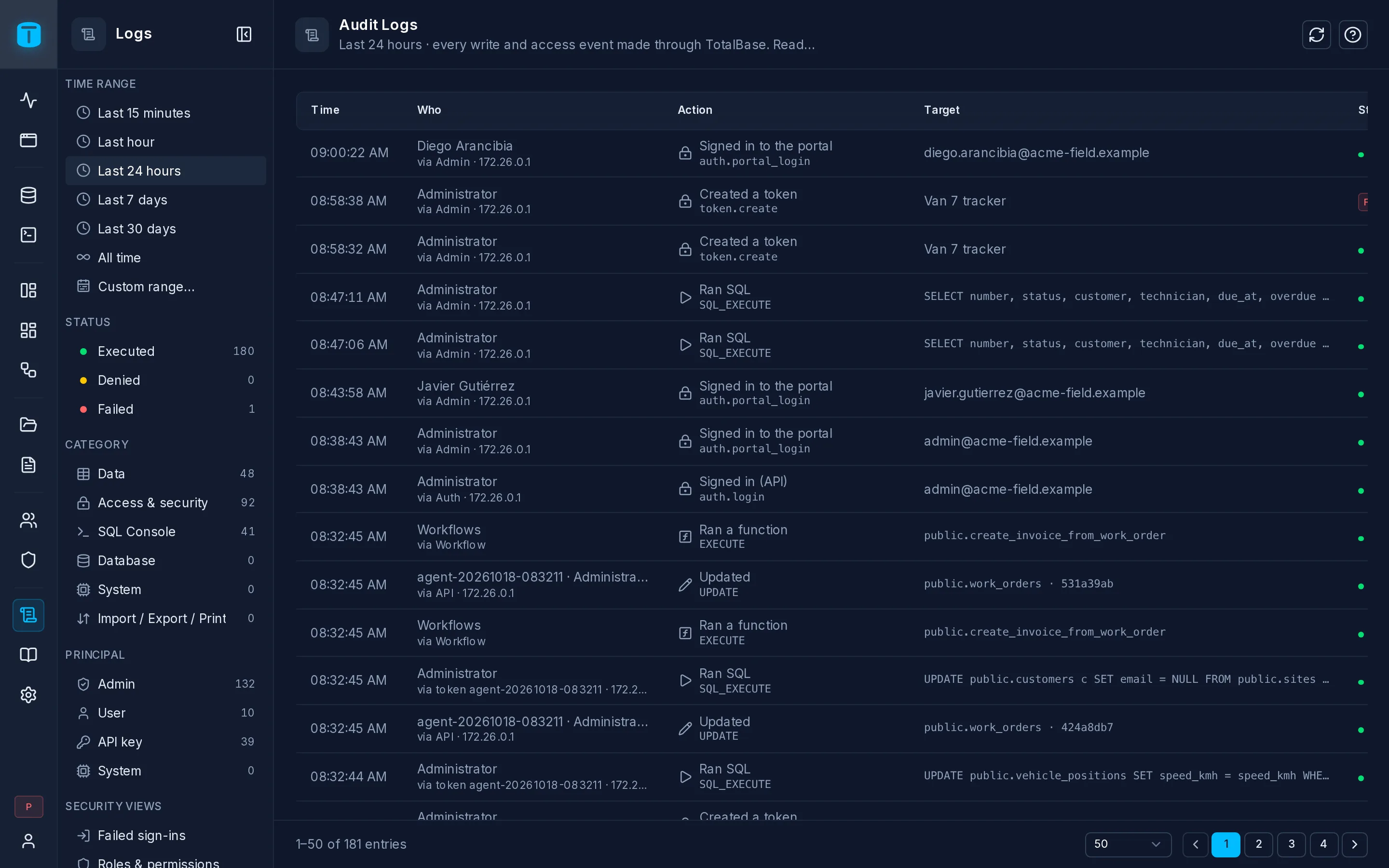The width and height of the screenshot is (1389, 868).
Task: Select Last 24 hours range
Action: pos(165,171)
